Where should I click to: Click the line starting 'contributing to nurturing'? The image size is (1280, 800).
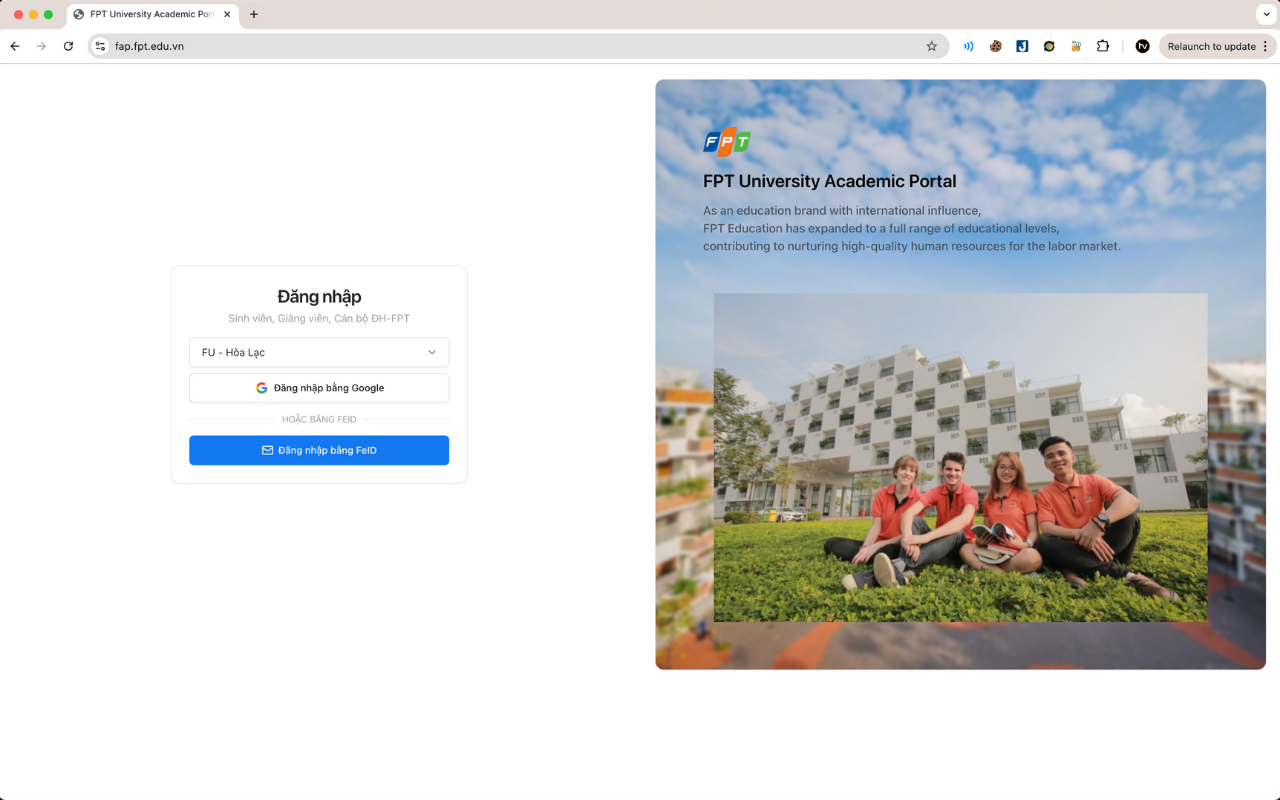(912, 246)
